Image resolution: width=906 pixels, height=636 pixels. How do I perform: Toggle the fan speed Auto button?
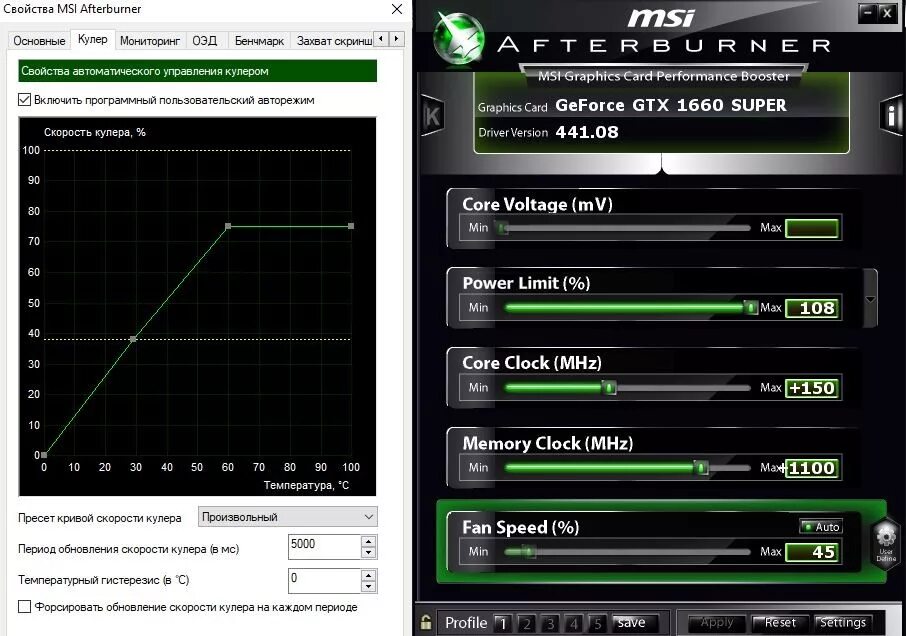click(x=821, y=527)
